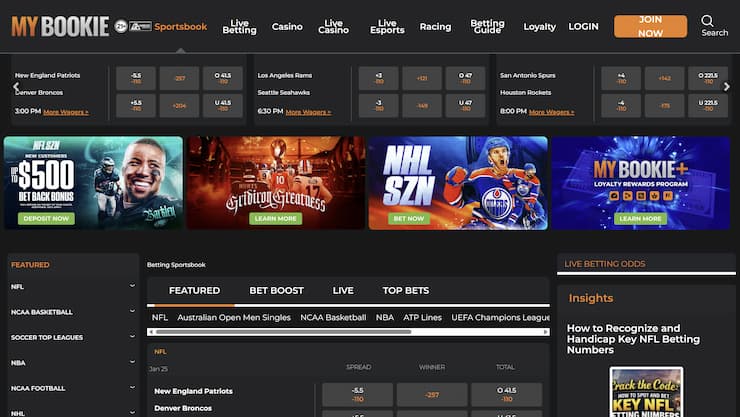Viewport: 740px width, 417px height.
Task: Select Broncos +204 moneyline in top carousel
Action: tap(179, 106)
